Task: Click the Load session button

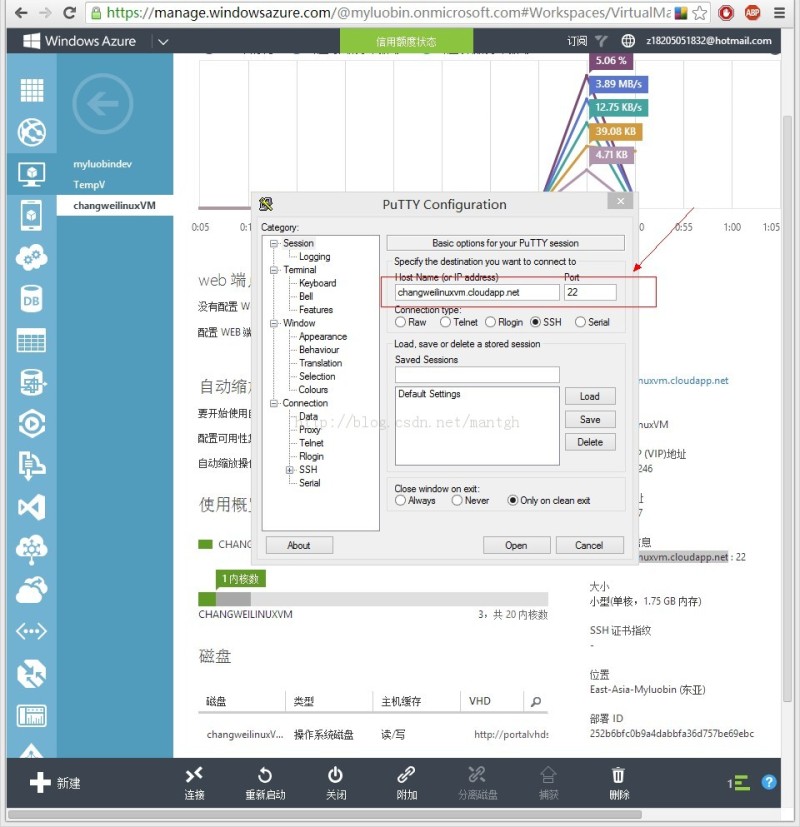Action: pyautogui.click(x=590, y=396)
